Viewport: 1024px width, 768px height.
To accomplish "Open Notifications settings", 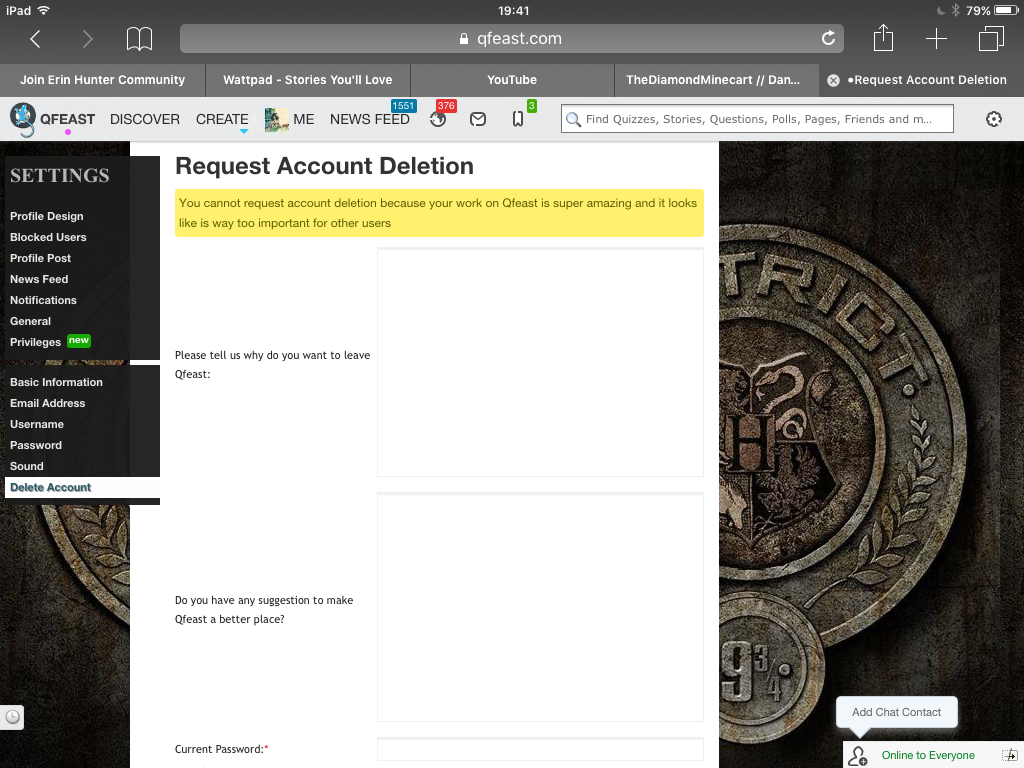I will (43, 300).
